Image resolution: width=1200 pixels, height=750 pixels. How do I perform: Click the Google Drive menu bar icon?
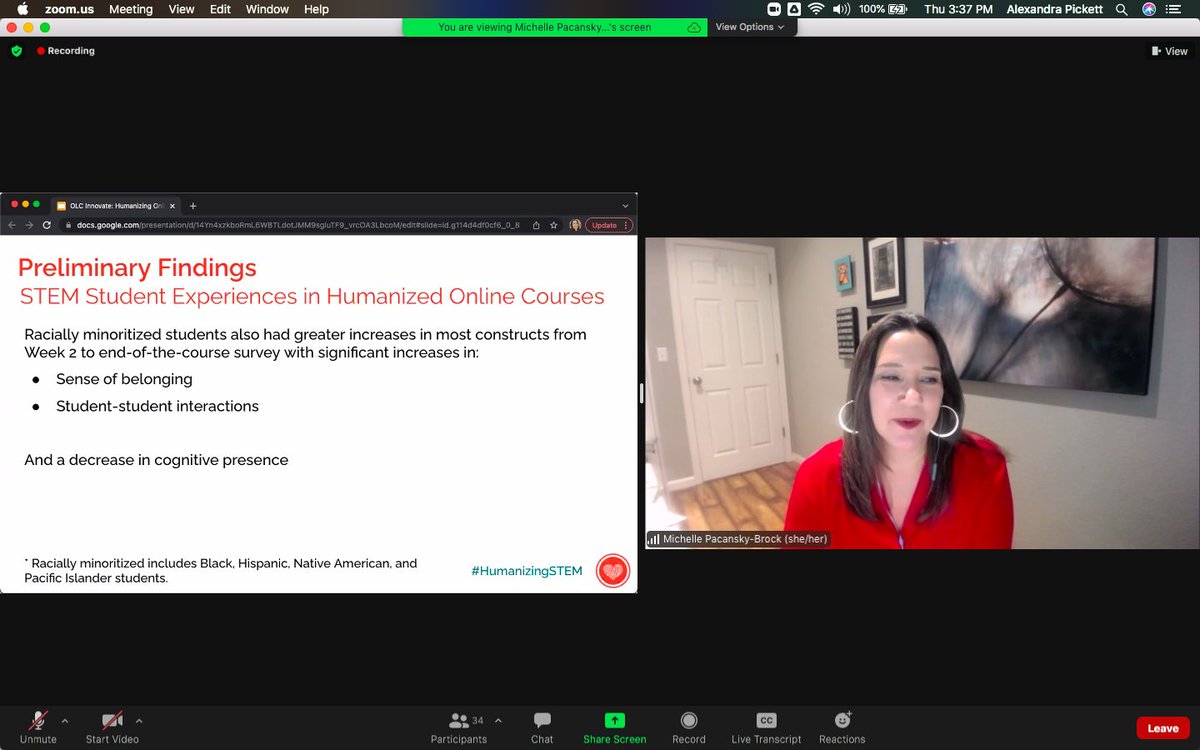coord(794,9)
